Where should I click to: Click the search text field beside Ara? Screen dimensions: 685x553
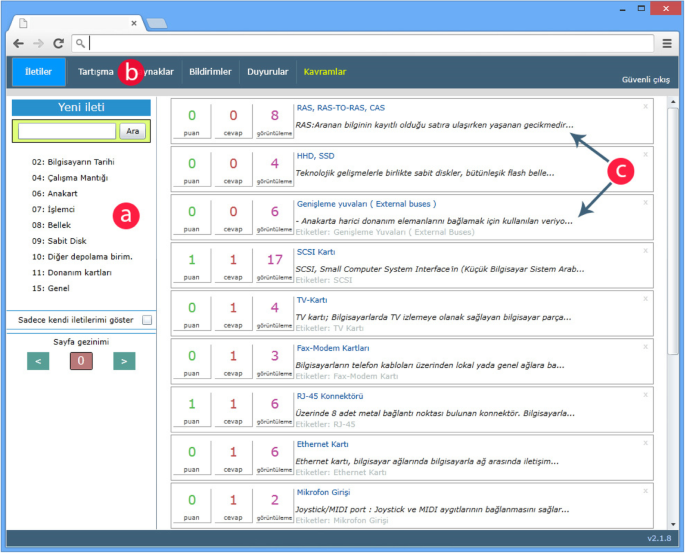tap(67, 131)
